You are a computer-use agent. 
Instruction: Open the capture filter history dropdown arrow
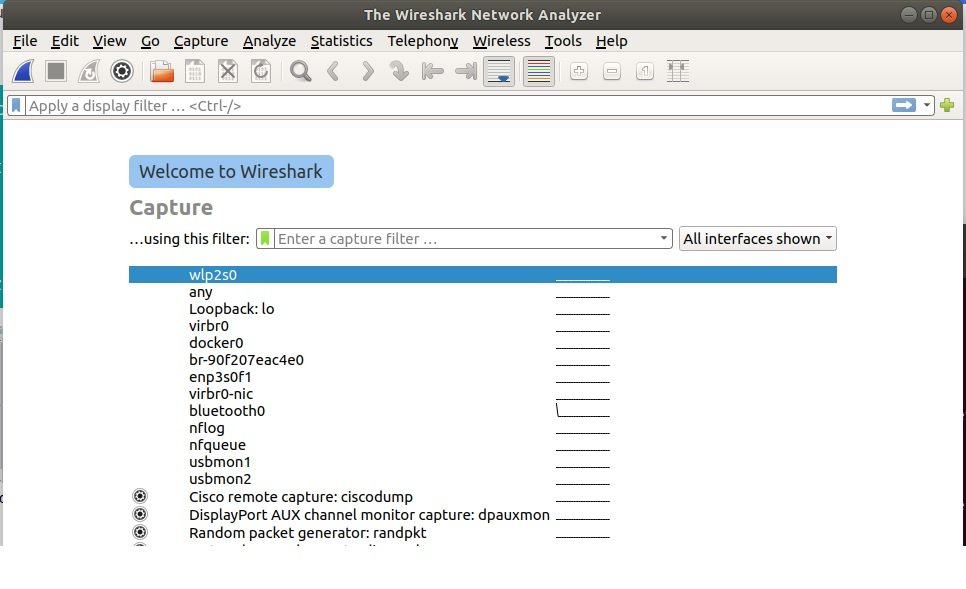[x=664, y=239]
